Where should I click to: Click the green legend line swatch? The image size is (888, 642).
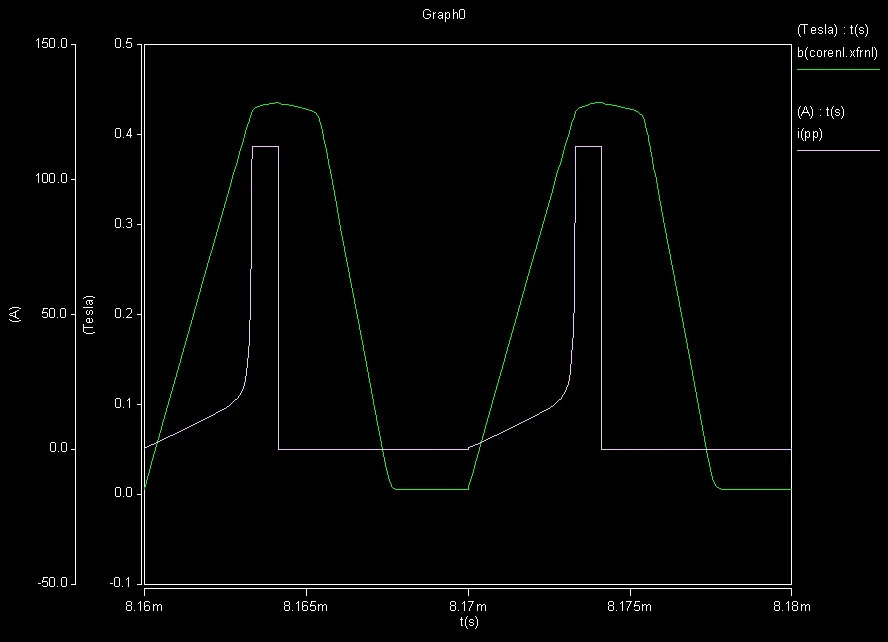tap(838, 70)
